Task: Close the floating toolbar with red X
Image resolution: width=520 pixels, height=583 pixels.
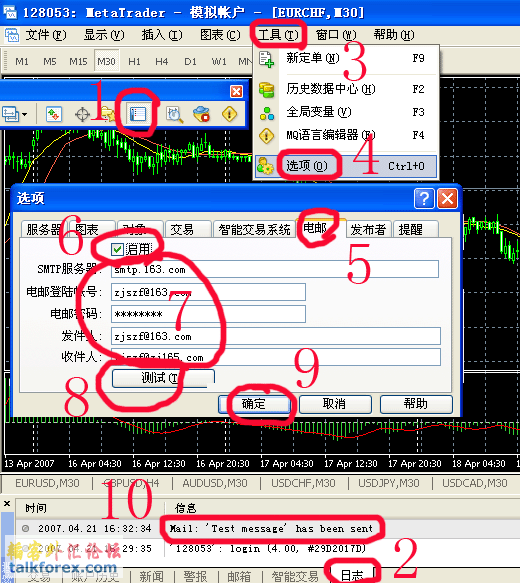Action: click(x=236, y=91)
